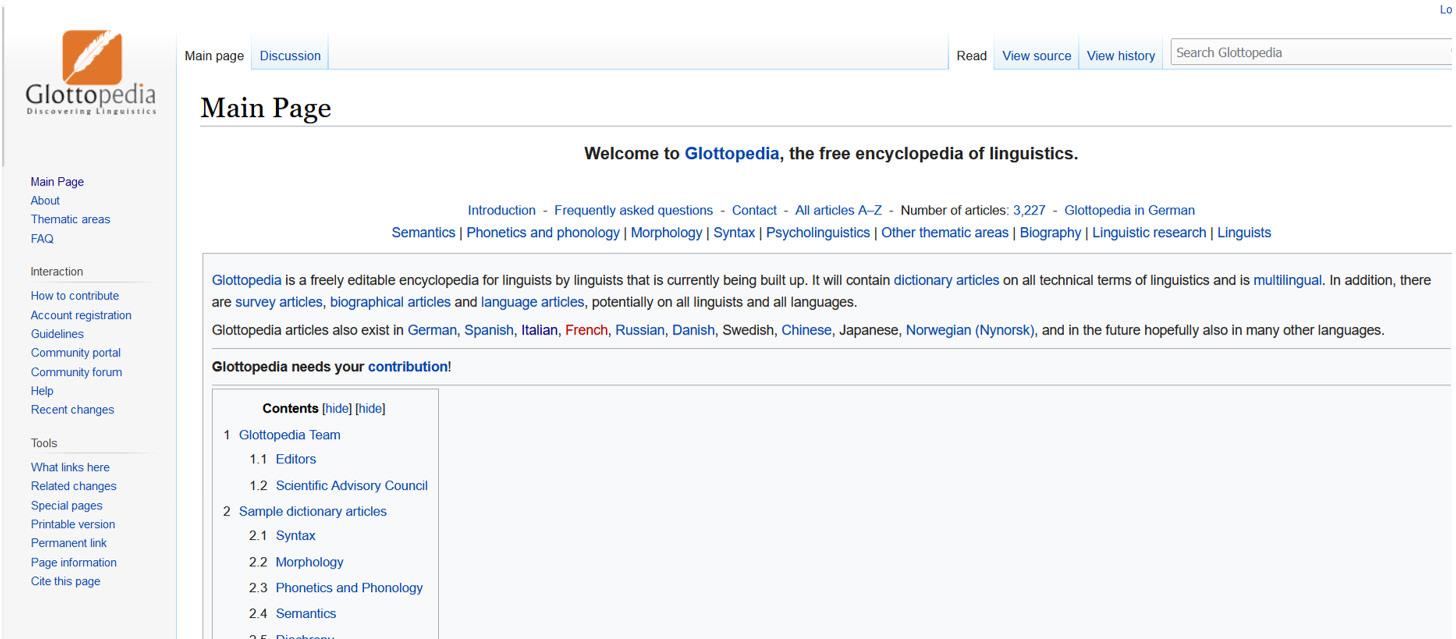Screen dimensions: 1456x639
Task: Open Other thematic areas link
Action: (945, 233)
